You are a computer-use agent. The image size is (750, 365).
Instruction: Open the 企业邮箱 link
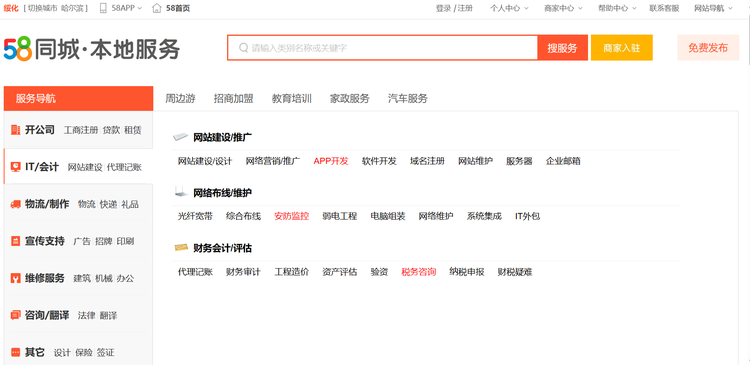(563, 161)
